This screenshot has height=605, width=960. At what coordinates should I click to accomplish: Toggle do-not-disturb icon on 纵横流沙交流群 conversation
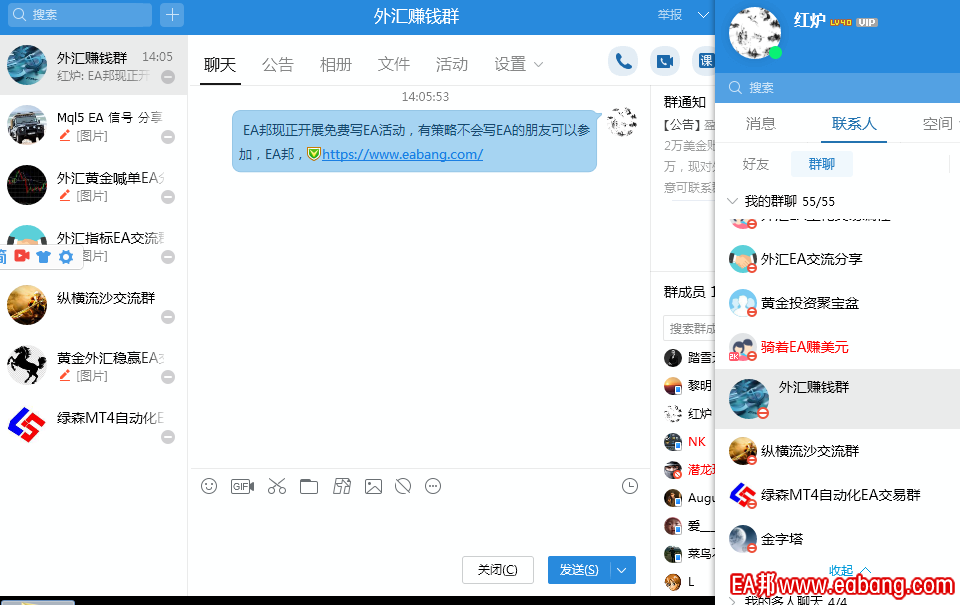(x=168, y=317)
